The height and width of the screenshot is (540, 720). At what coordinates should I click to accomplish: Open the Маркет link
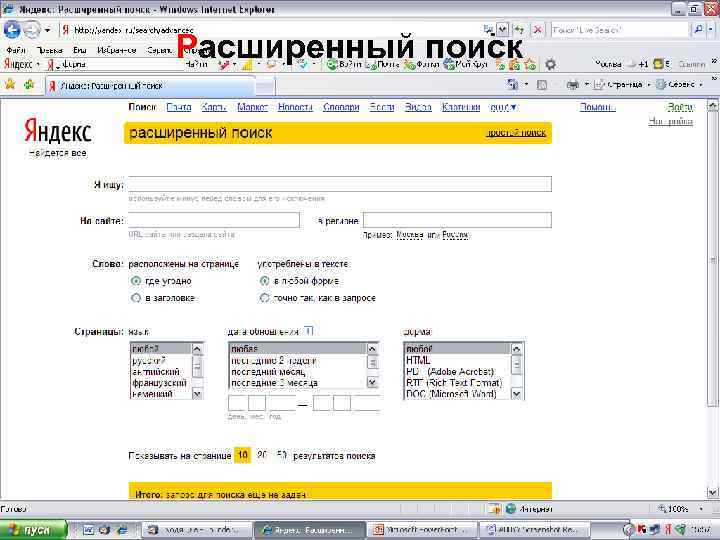[x=252, y=107]
